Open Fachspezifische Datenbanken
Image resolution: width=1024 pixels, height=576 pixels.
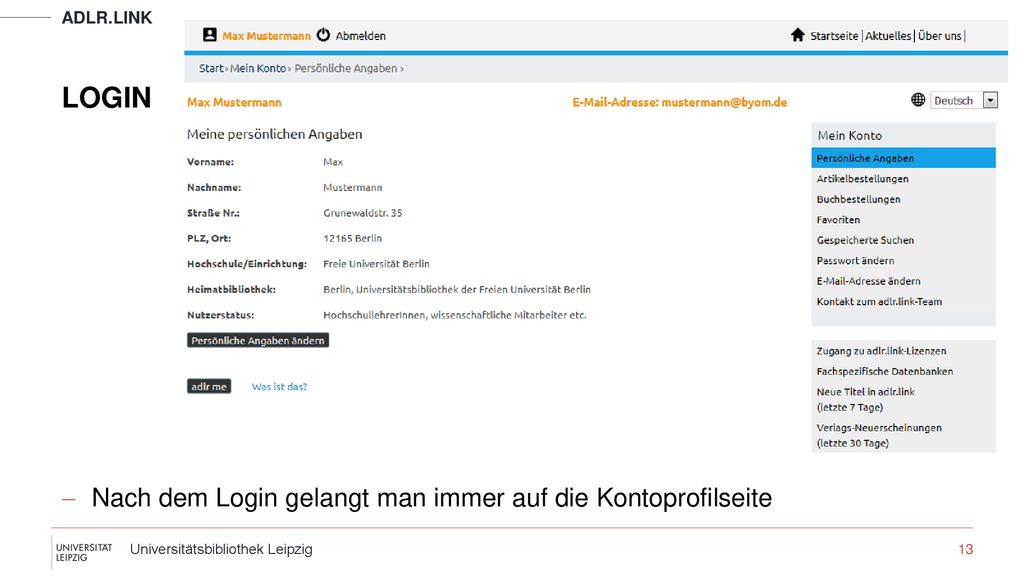884,371
